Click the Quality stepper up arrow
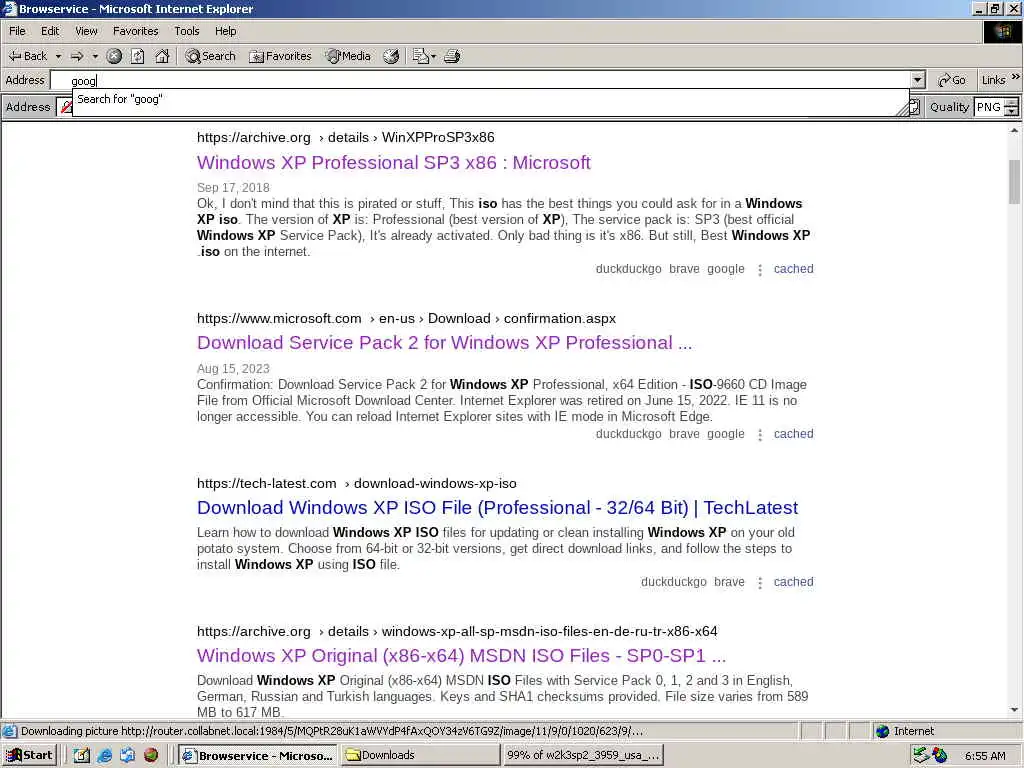This screenshot has height=768, width=1024. [x=1012, y=103]
